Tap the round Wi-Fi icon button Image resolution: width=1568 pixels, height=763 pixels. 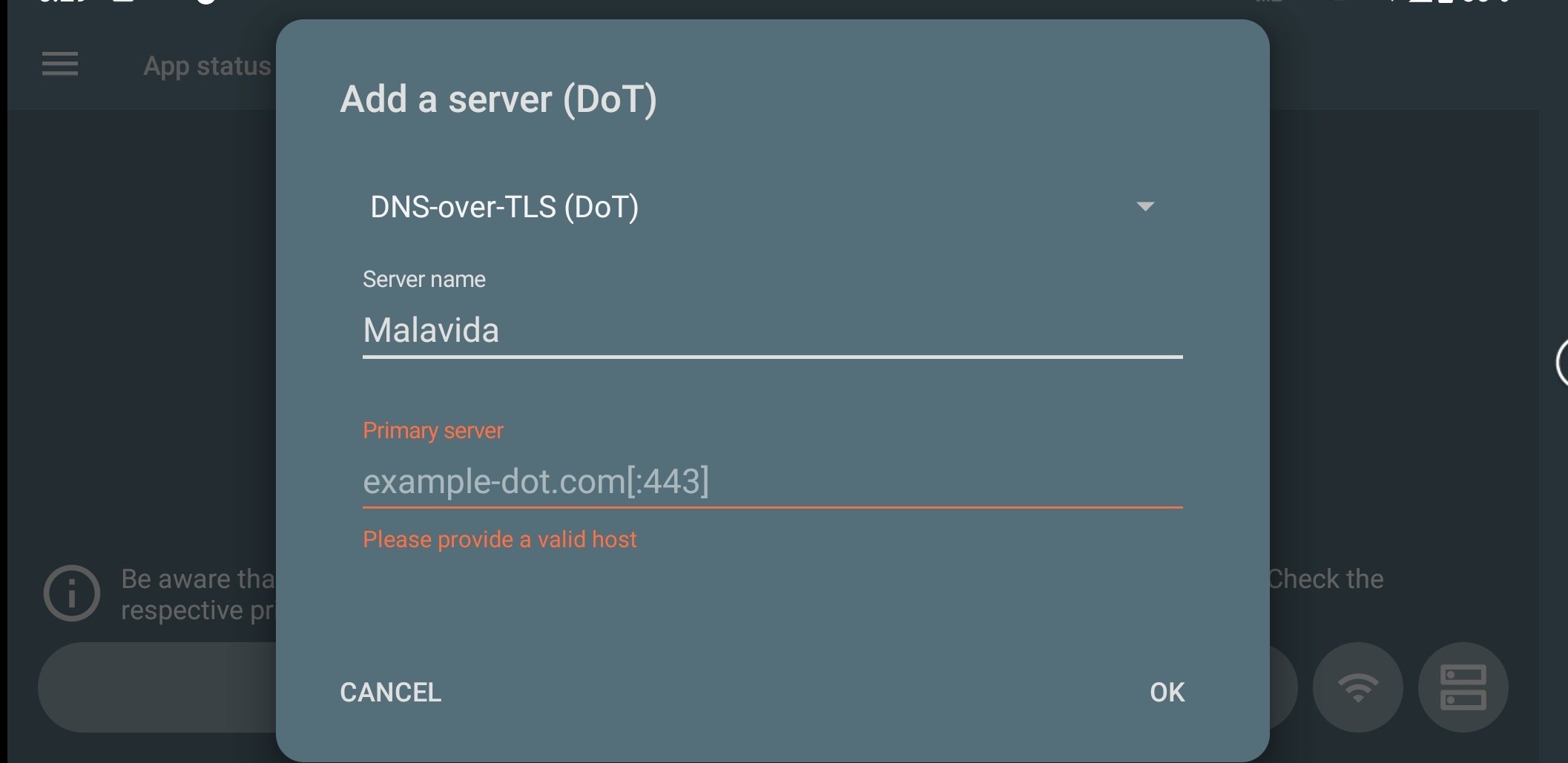(x=1358, y=687)
